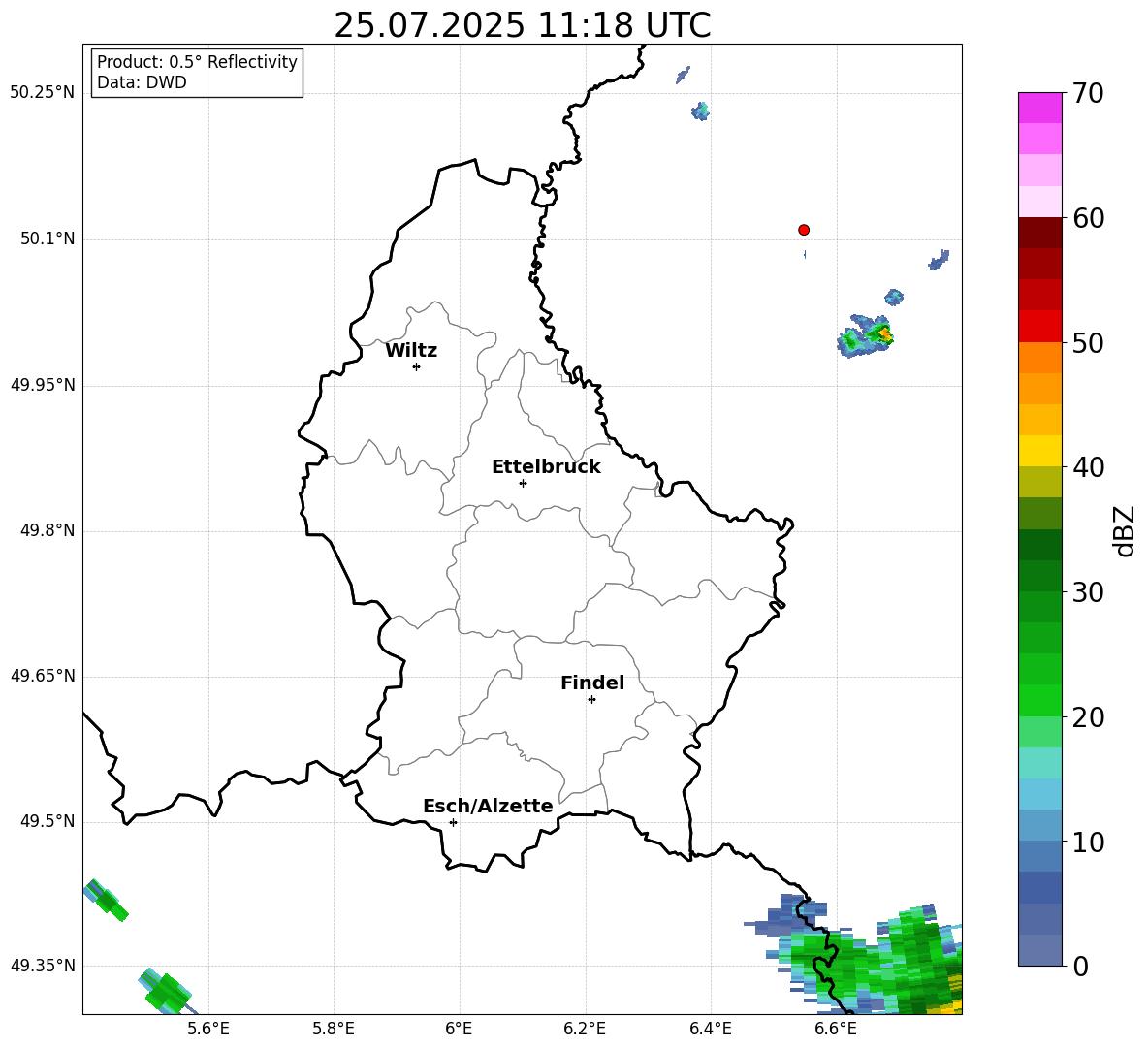Click the 50.1°N latitude label

coord(48,239)
